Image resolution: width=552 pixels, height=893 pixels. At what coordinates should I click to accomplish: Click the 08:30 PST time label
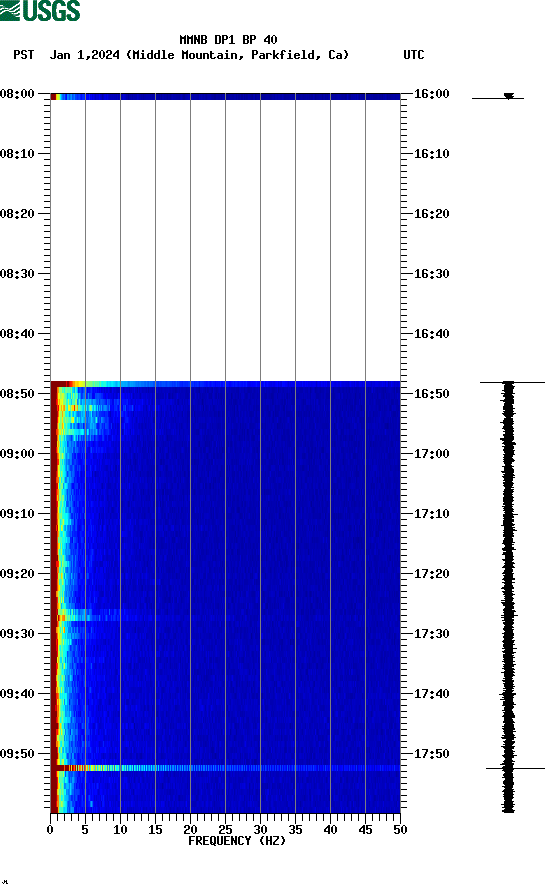point(17,273)
